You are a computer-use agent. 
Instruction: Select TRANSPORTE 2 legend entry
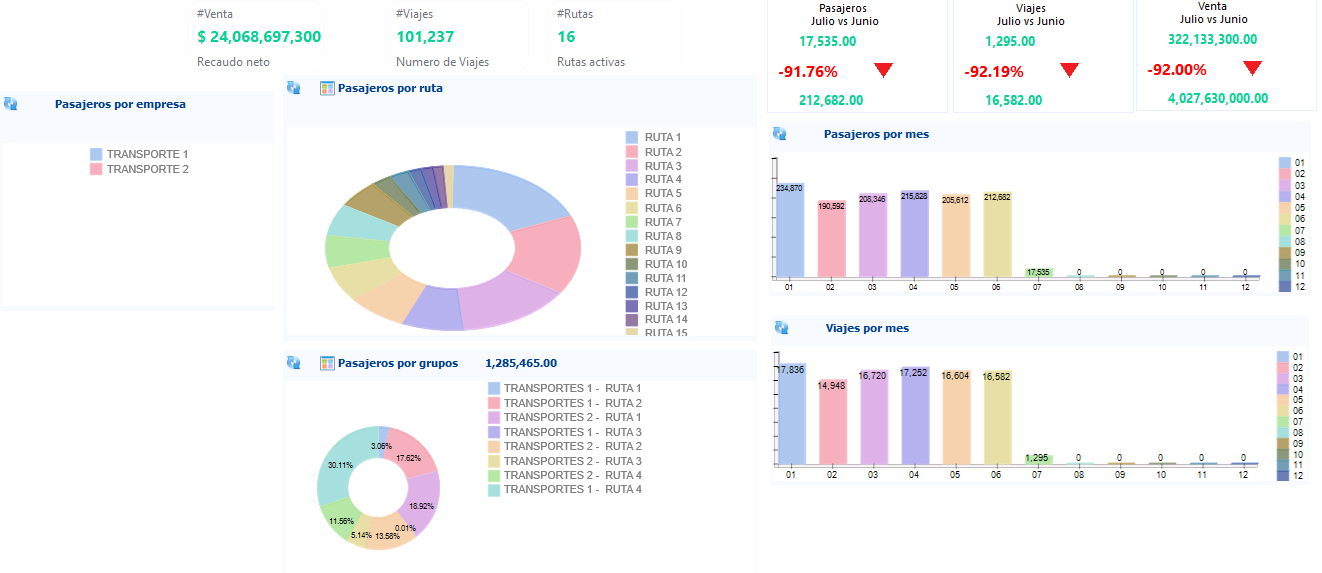[139, 169]
